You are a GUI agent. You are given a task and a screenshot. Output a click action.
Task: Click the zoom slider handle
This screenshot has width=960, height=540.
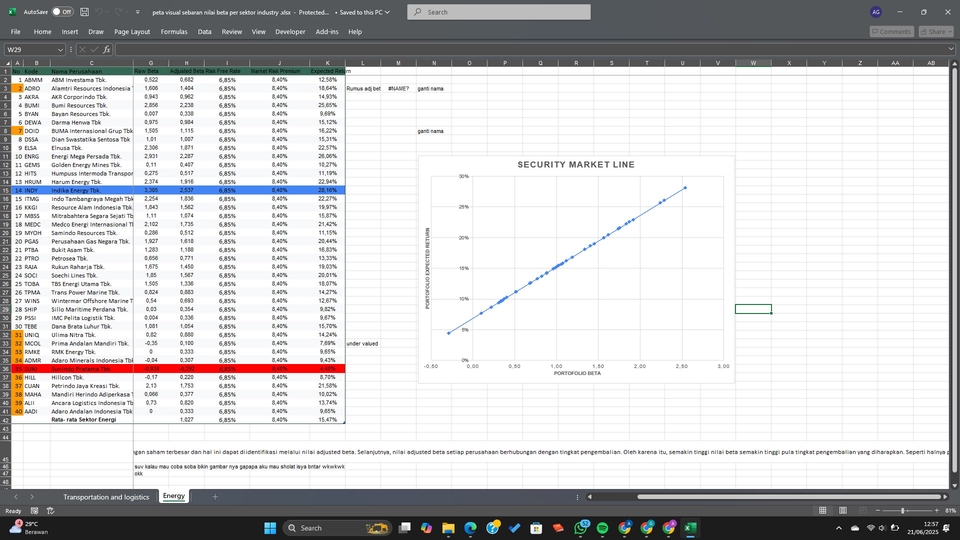tap(902, 511)
